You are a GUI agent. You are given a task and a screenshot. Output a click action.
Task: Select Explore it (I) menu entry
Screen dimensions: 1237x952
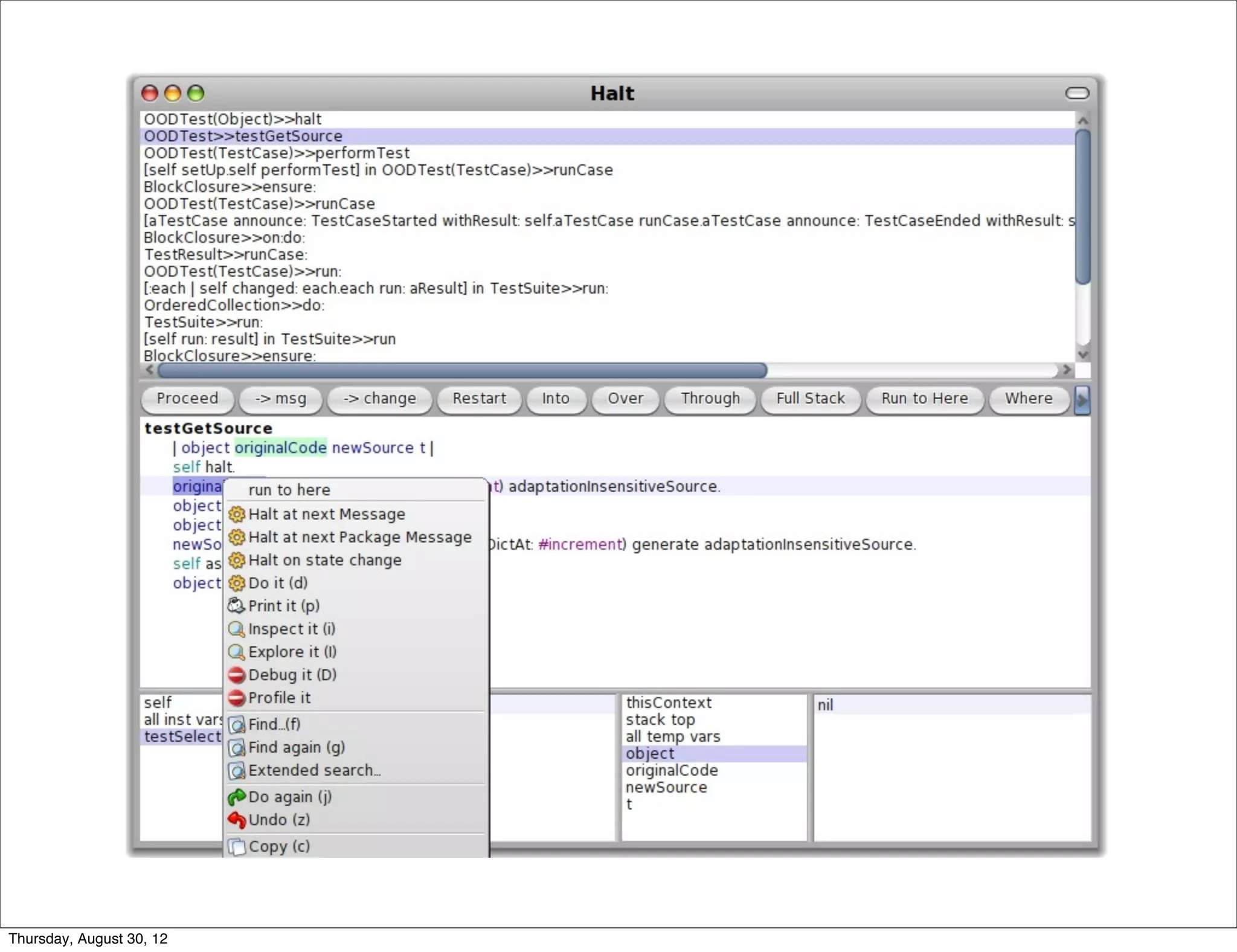pos(292,652)
